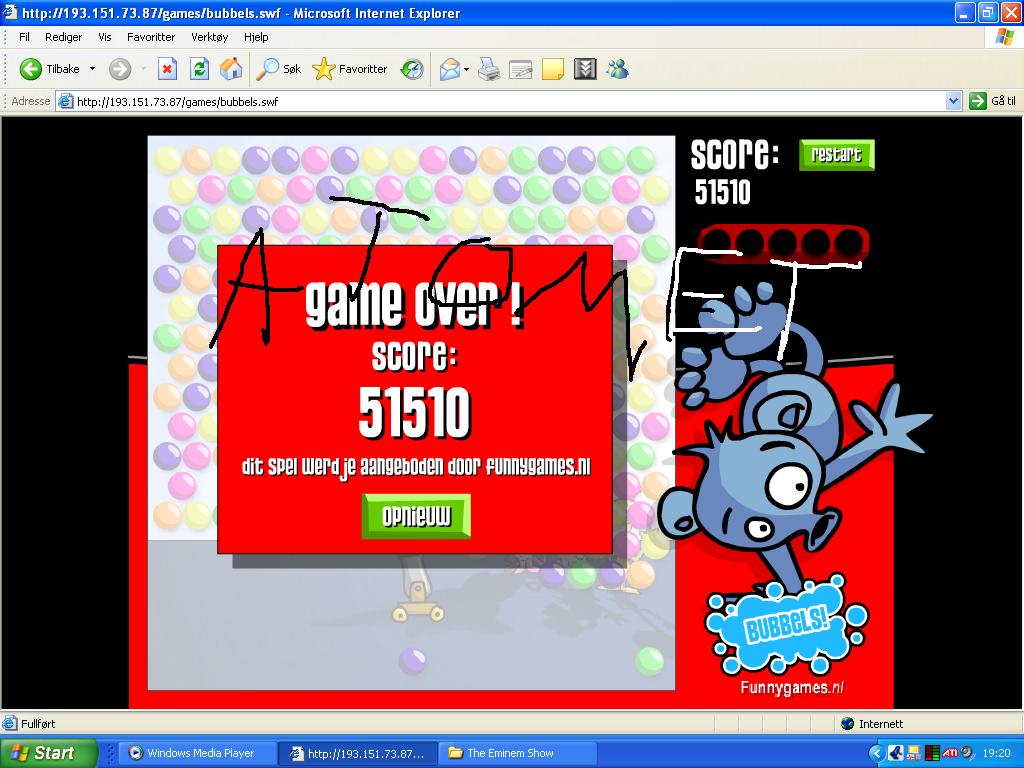1024x768 pixels.
Task: Open the Hjelp menu
Action: [256, 37]
